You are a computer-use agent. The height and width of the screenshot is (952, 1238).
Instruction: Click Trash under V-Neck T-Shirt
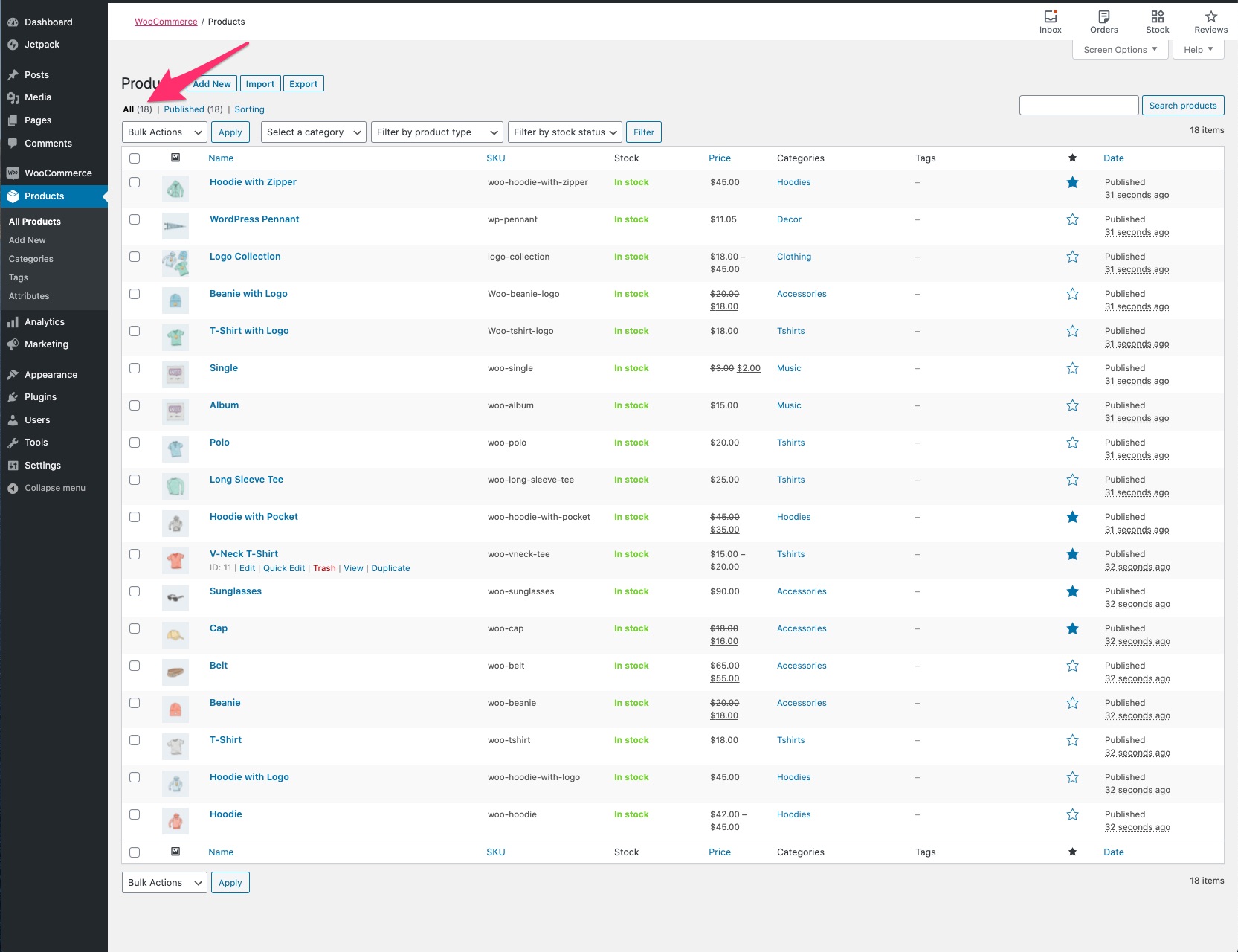[324, 568]
